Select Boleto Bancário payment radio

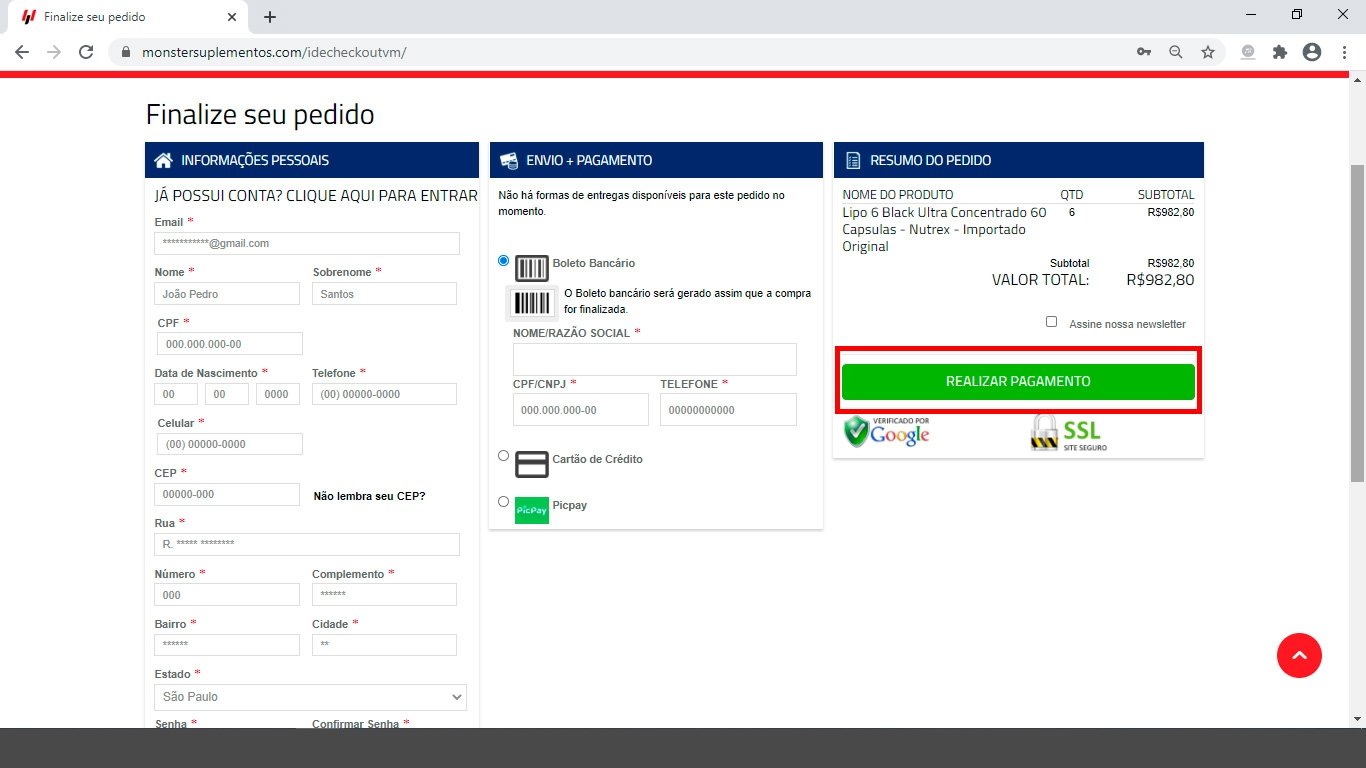503,260
